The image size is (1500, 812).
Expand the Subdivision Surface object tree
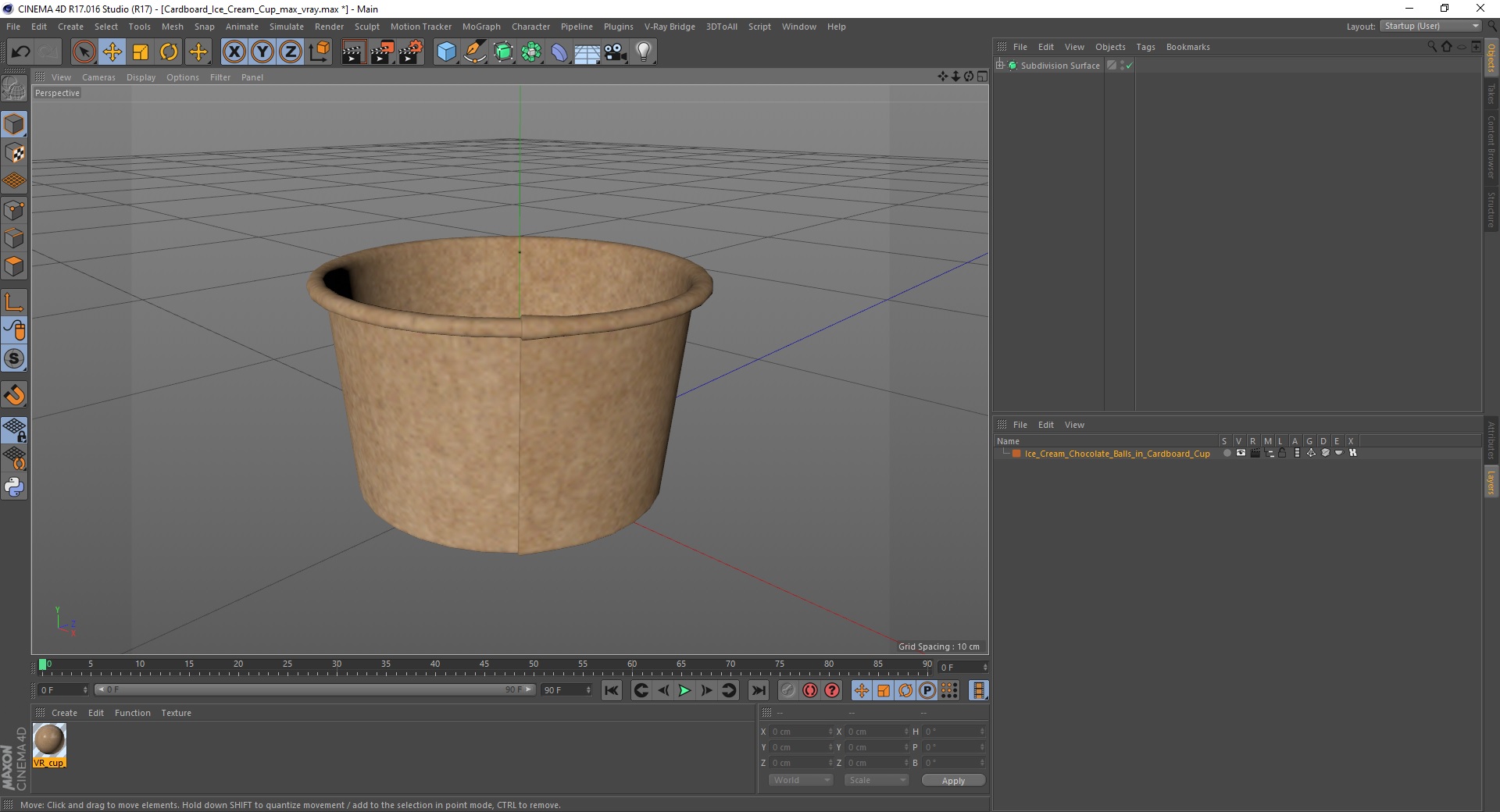1000,66
